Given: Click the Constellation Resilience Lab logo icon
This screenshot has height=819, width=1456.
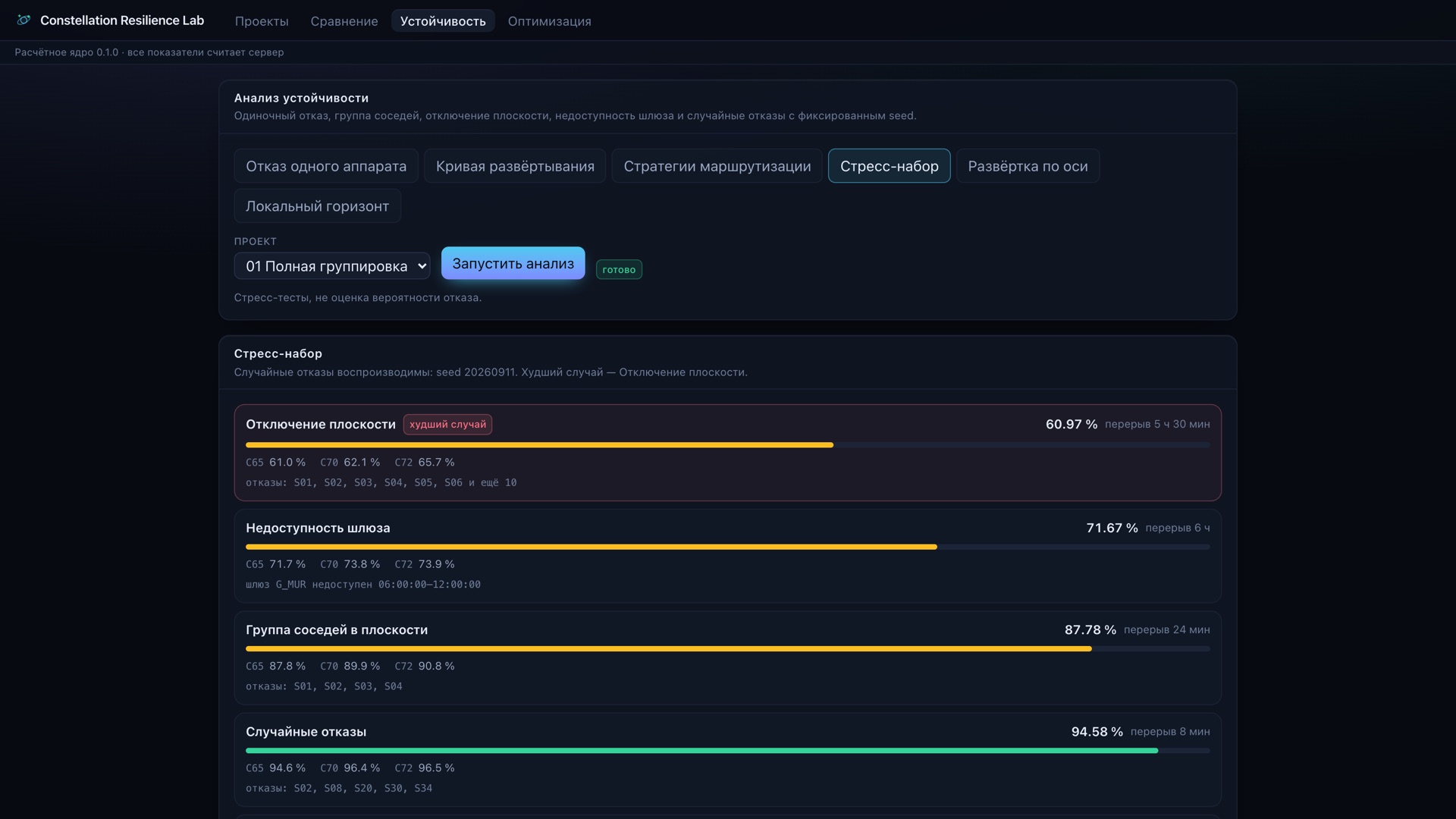Looking at the screenshot, I should [24, 20].
